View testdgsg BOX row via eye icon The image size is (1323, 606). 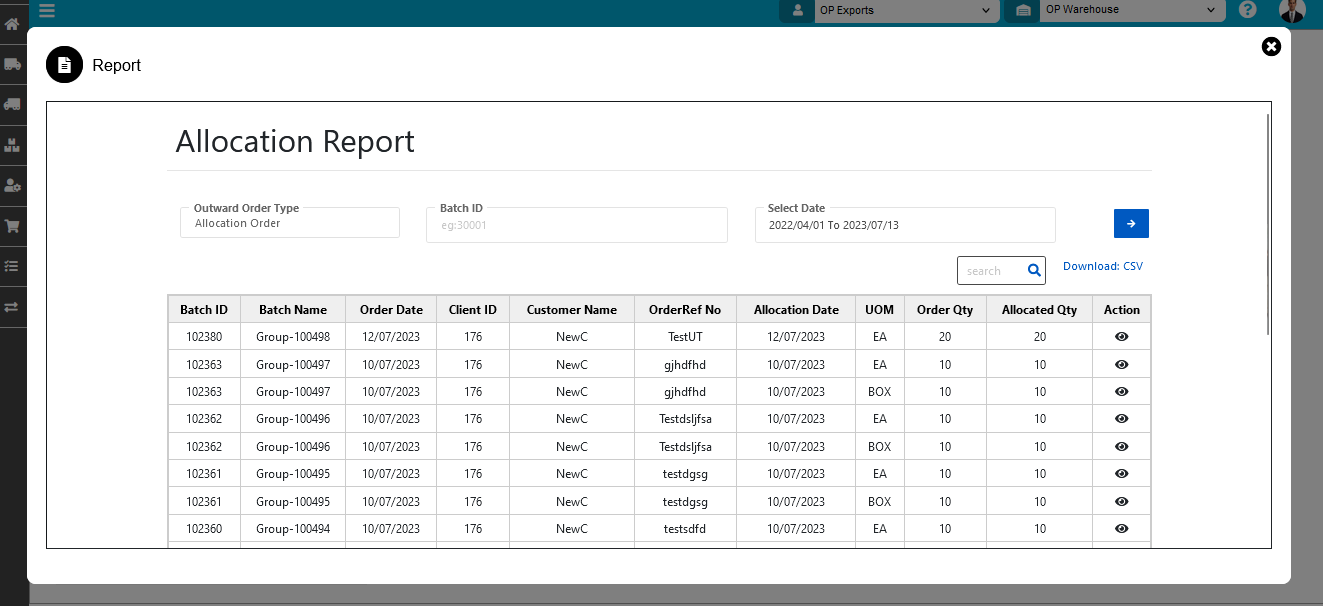1121,502
